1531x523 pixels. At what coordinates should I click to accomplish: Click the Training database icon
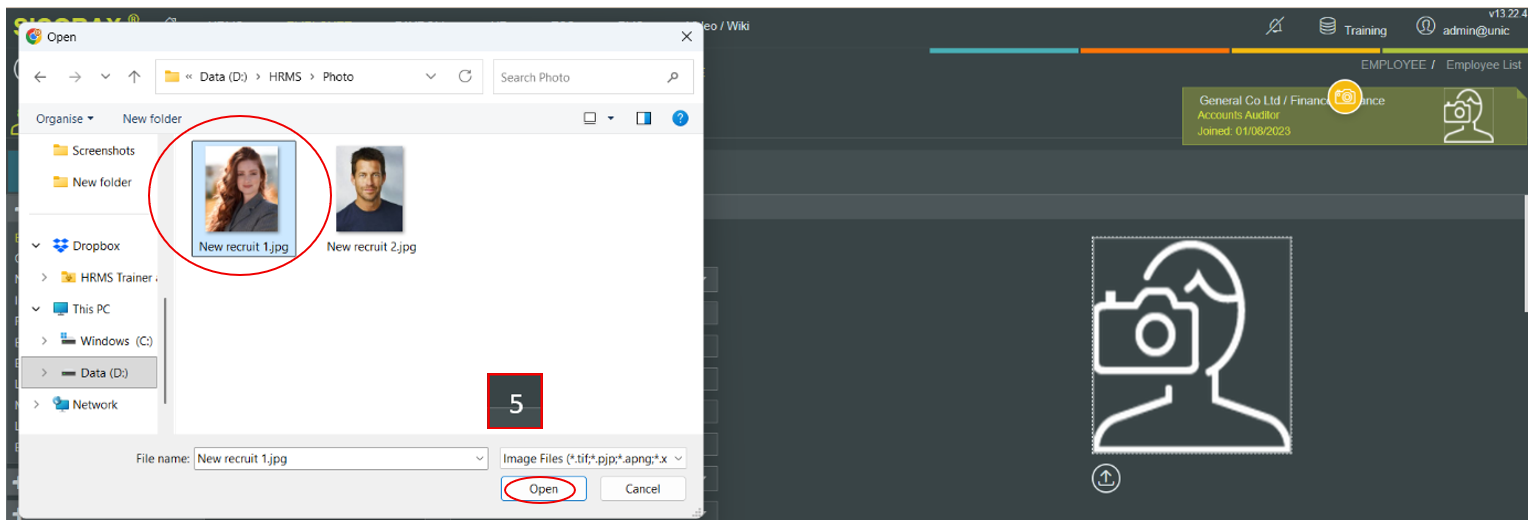[x=1328, y=27]
